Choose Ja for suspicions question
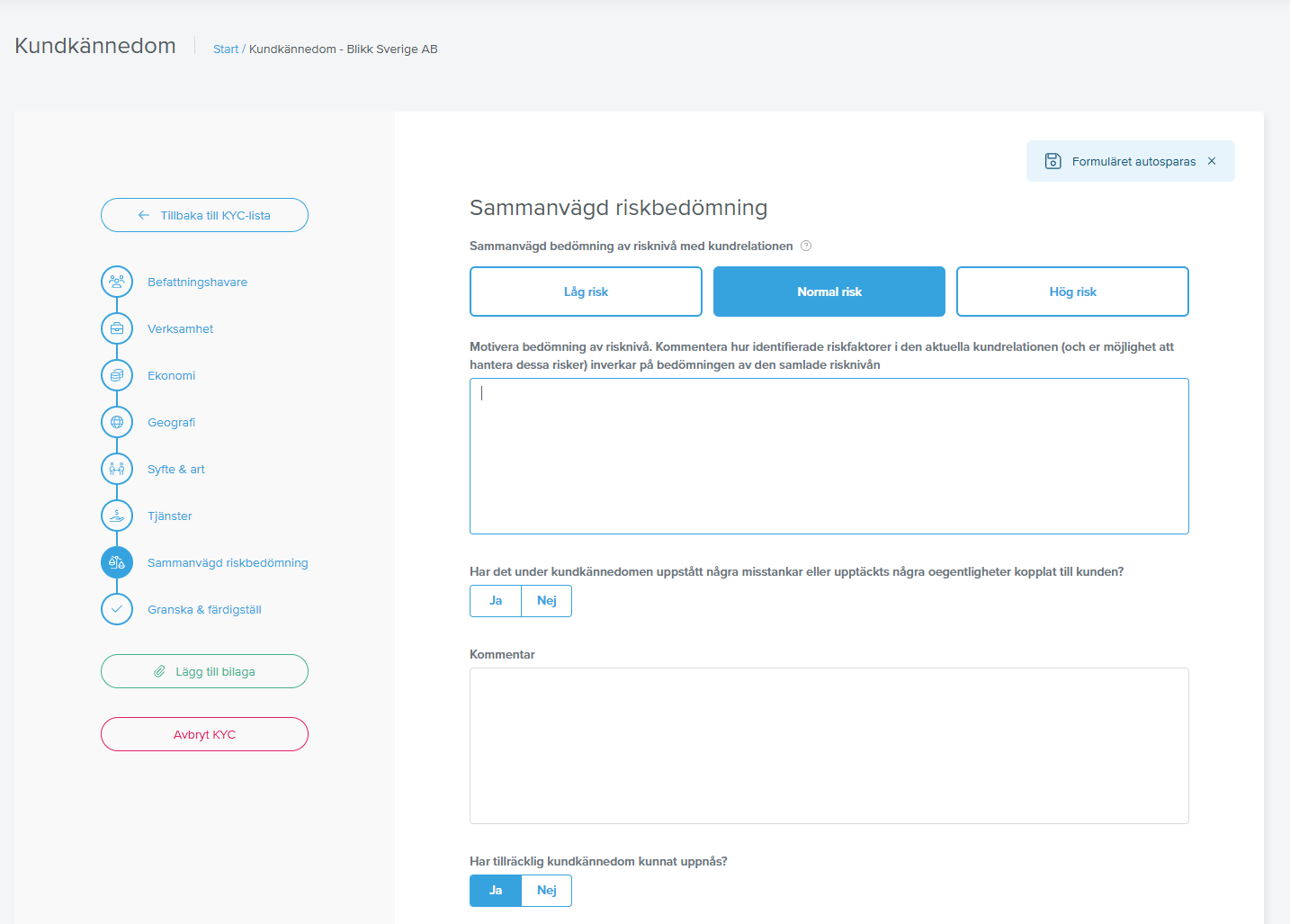Screen dimensions: 1290x924 pyautogui.click(x=496, y=601)
